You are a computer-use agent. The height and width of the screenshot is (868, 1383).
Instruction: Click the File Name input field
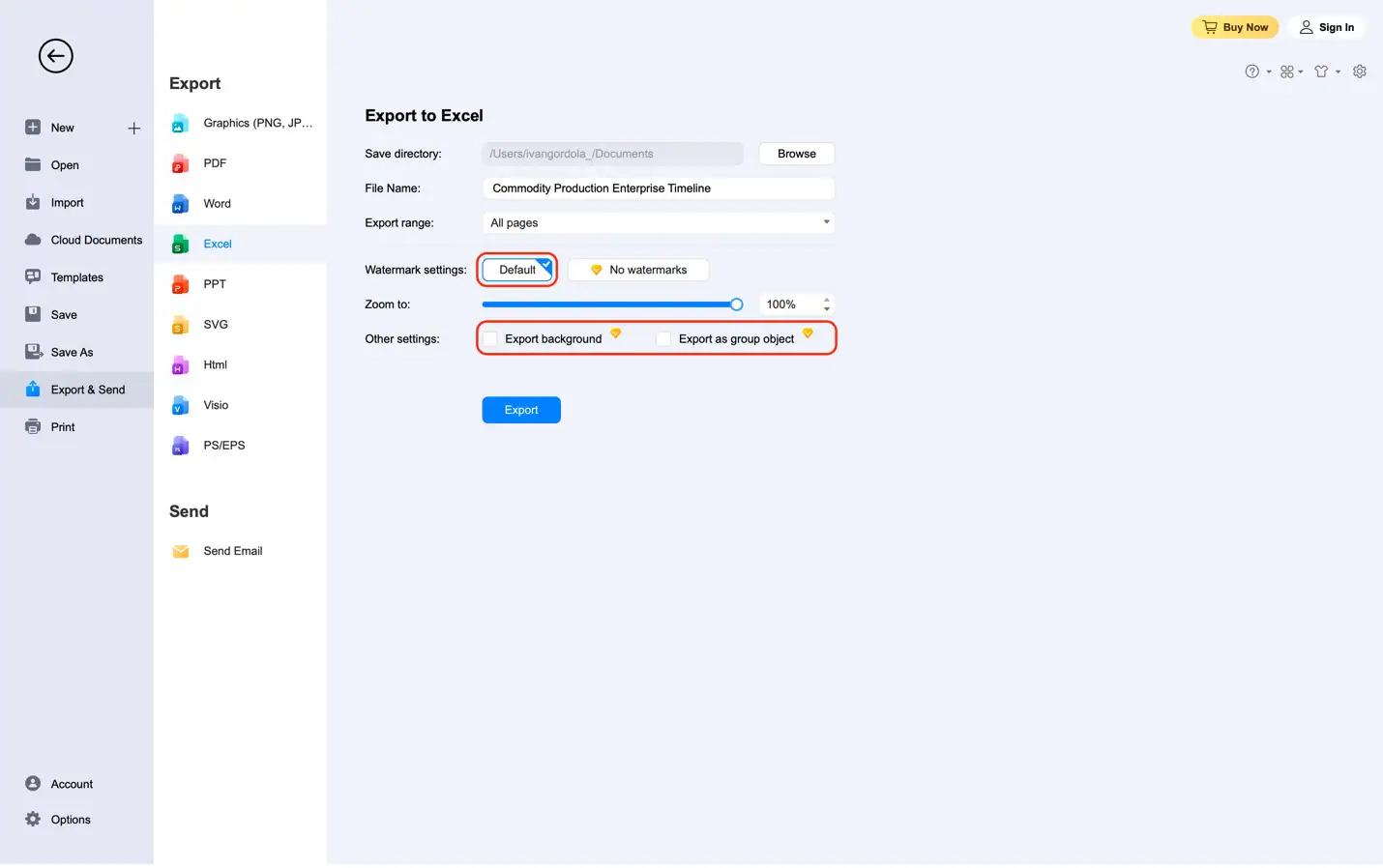pos(658,188)
